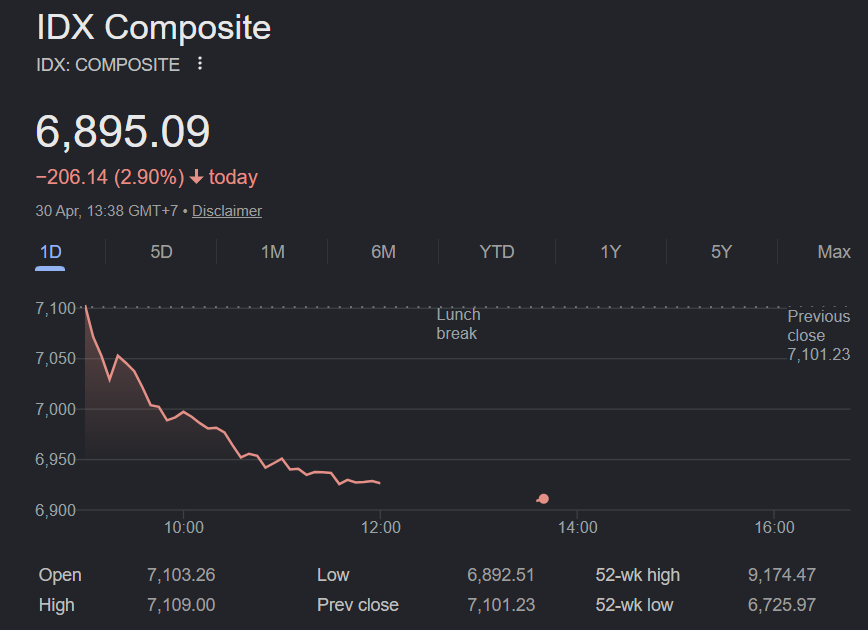The image size is (868, 630).
Task: Click the −206.14 (2.90%) change text
Action: [110, 177]
